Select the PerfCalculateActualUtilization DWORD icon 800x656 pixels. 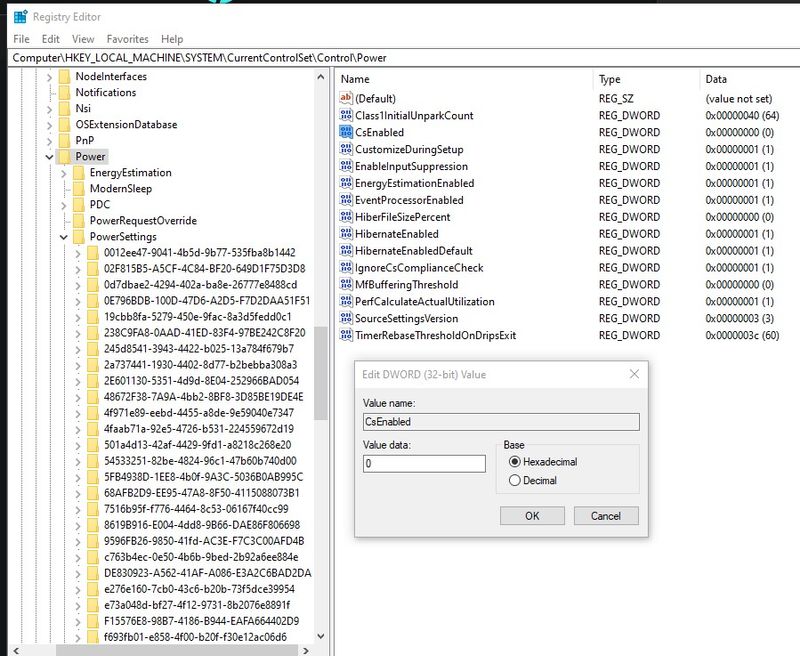tap(346, 301)
